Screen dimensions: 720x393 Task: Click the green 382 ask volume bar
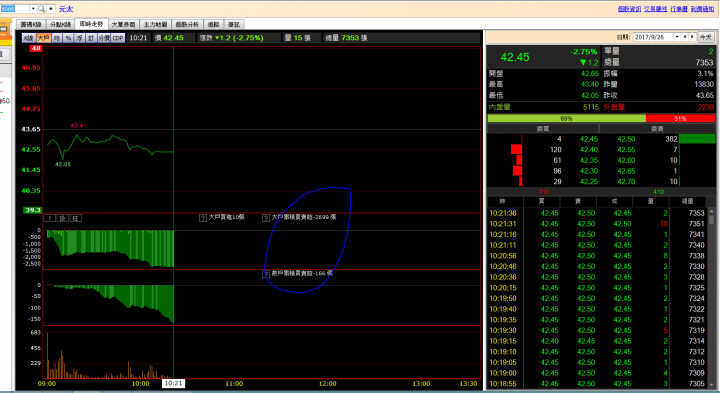coord(697,139)
